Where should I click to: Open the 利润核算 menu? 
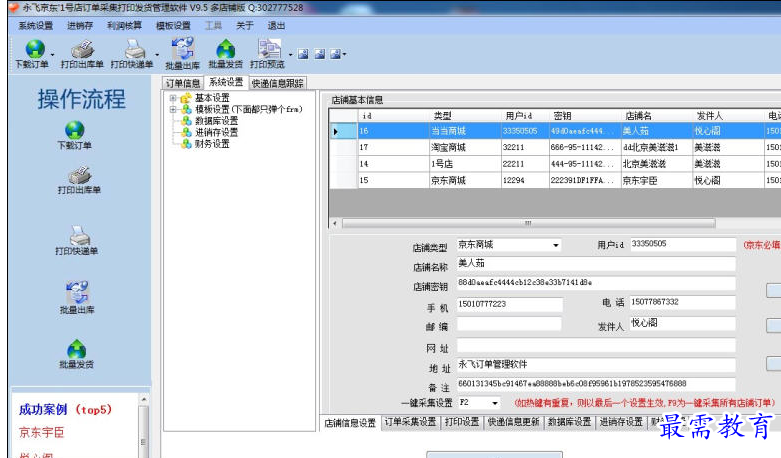tap(124, 26)
